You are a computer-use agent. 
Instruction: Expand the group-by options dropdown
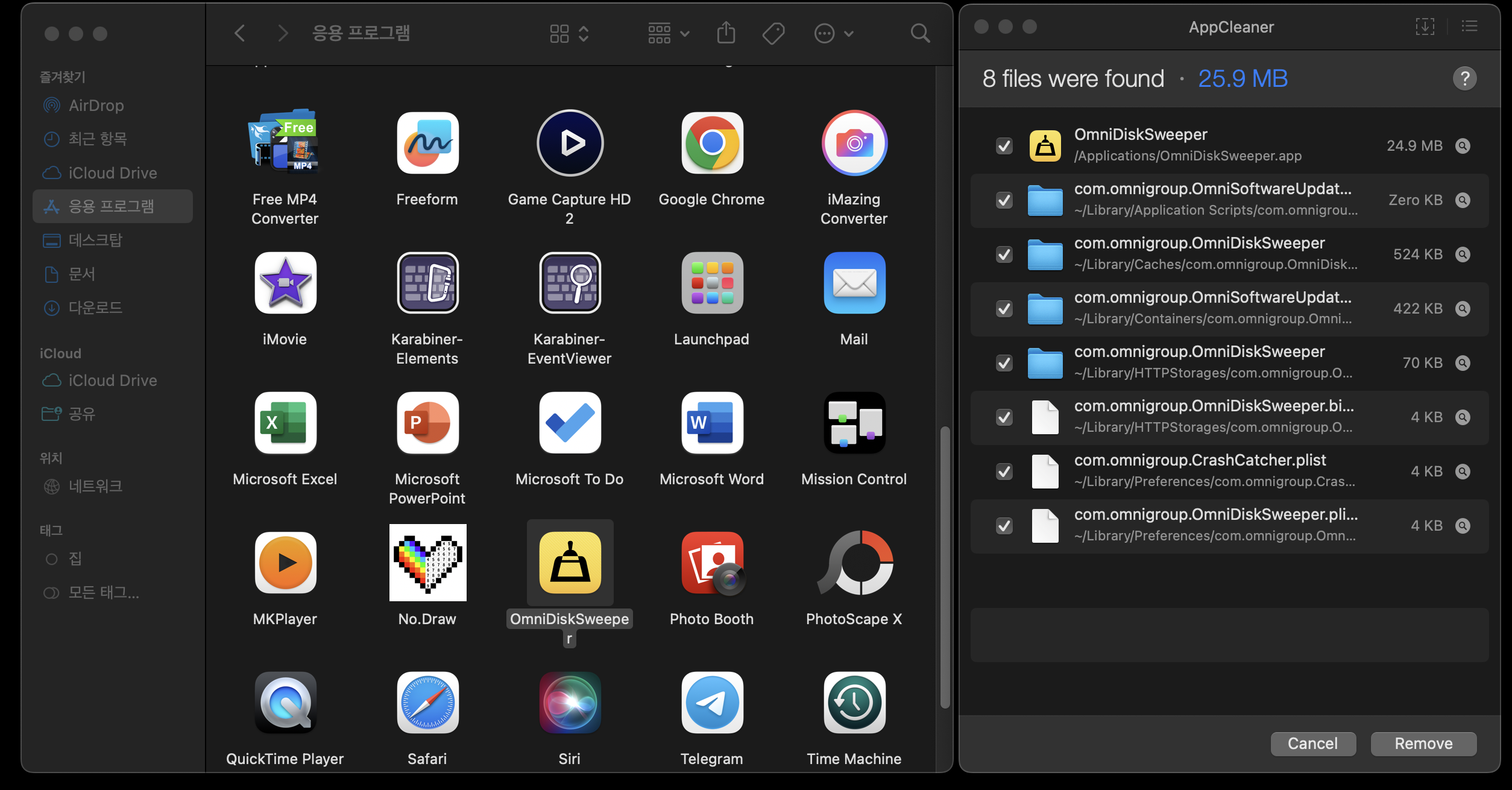click(668, 33)
